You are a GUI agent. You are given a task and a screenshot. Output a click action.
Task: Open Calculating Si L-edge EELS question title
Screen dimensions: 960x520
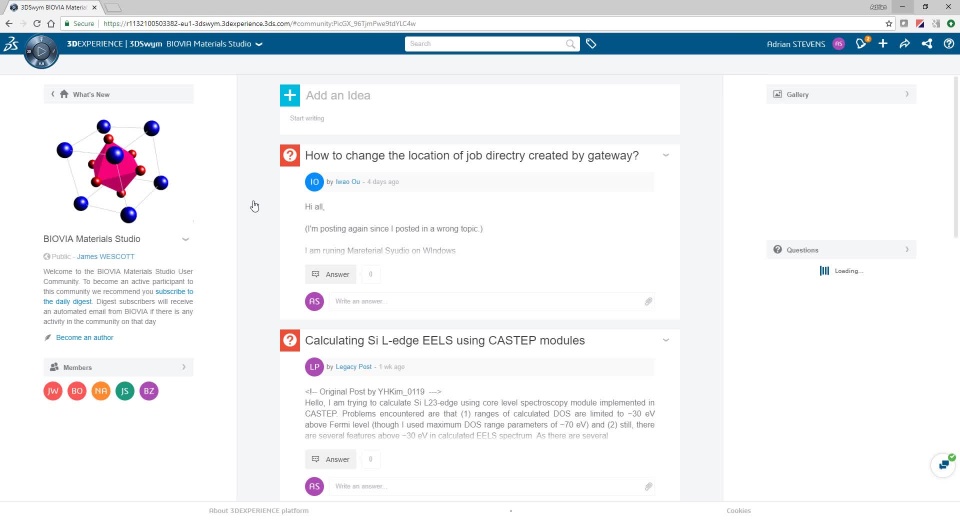tap(444, 341)
